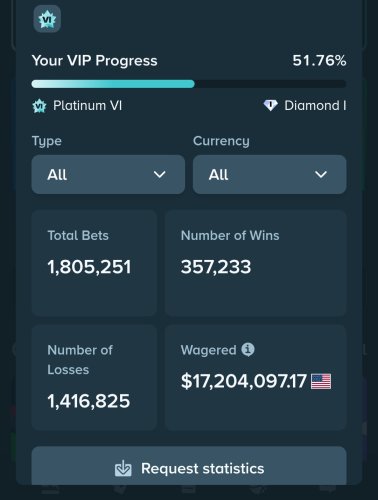Click the VIP progress bar
This screenshot has height=500, width=378.
pyautogui.click(x=189, y=84)
